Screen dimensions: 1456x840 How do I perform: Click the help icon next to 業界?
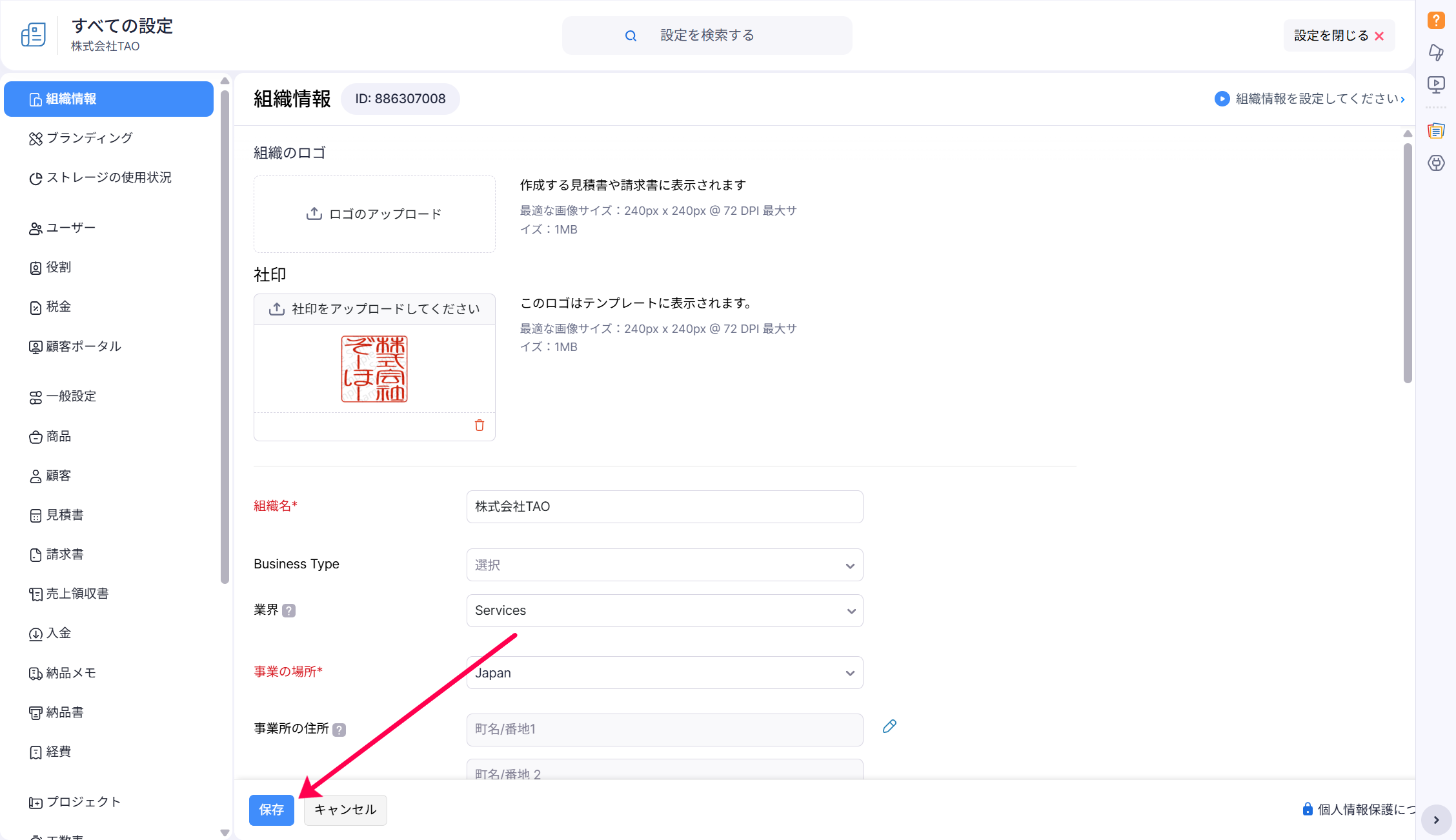pyautogui.click(x=289, y=610)
